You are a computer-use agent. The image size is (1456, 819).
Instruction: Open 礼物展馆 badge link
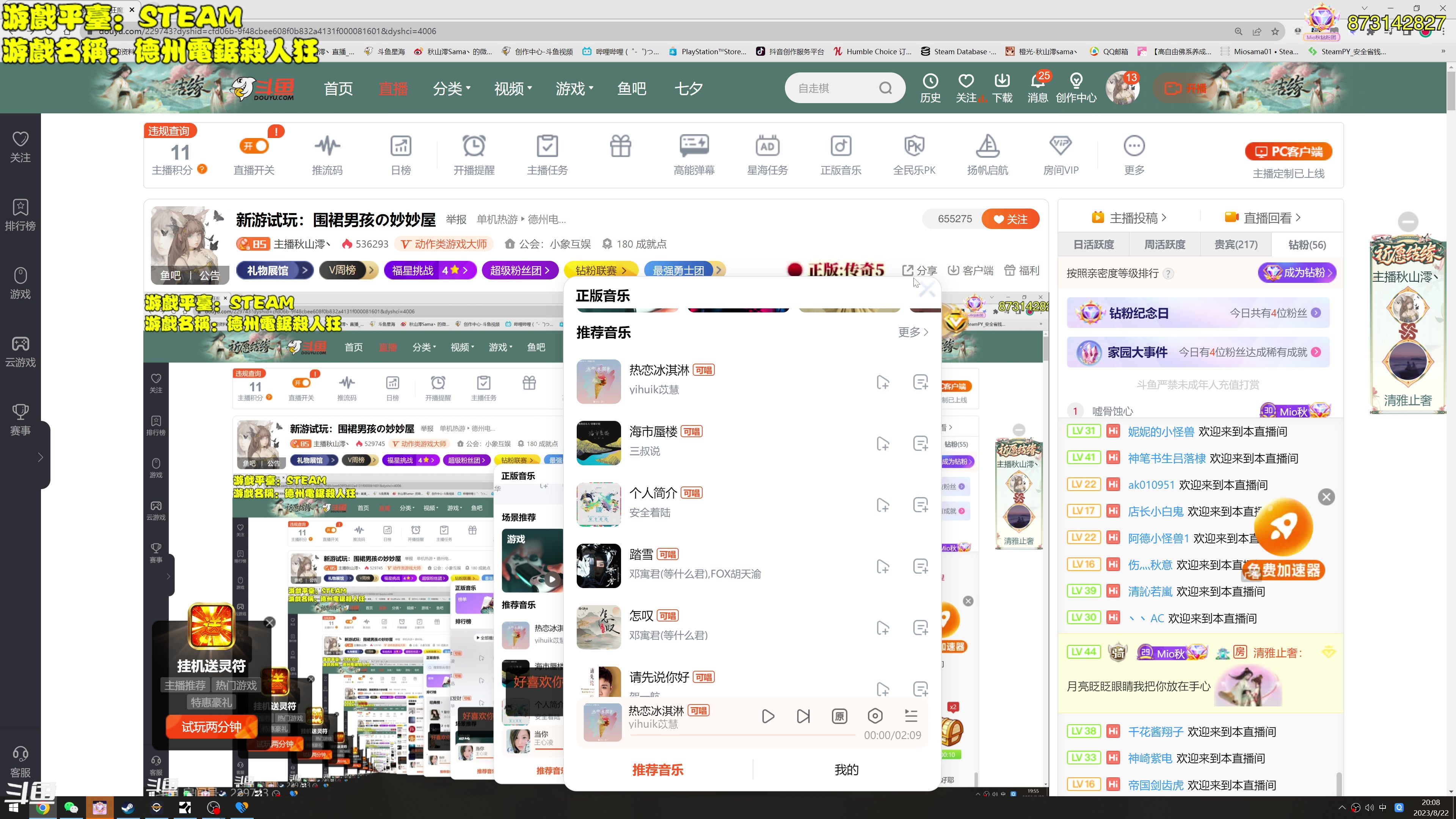click(274, 271)
